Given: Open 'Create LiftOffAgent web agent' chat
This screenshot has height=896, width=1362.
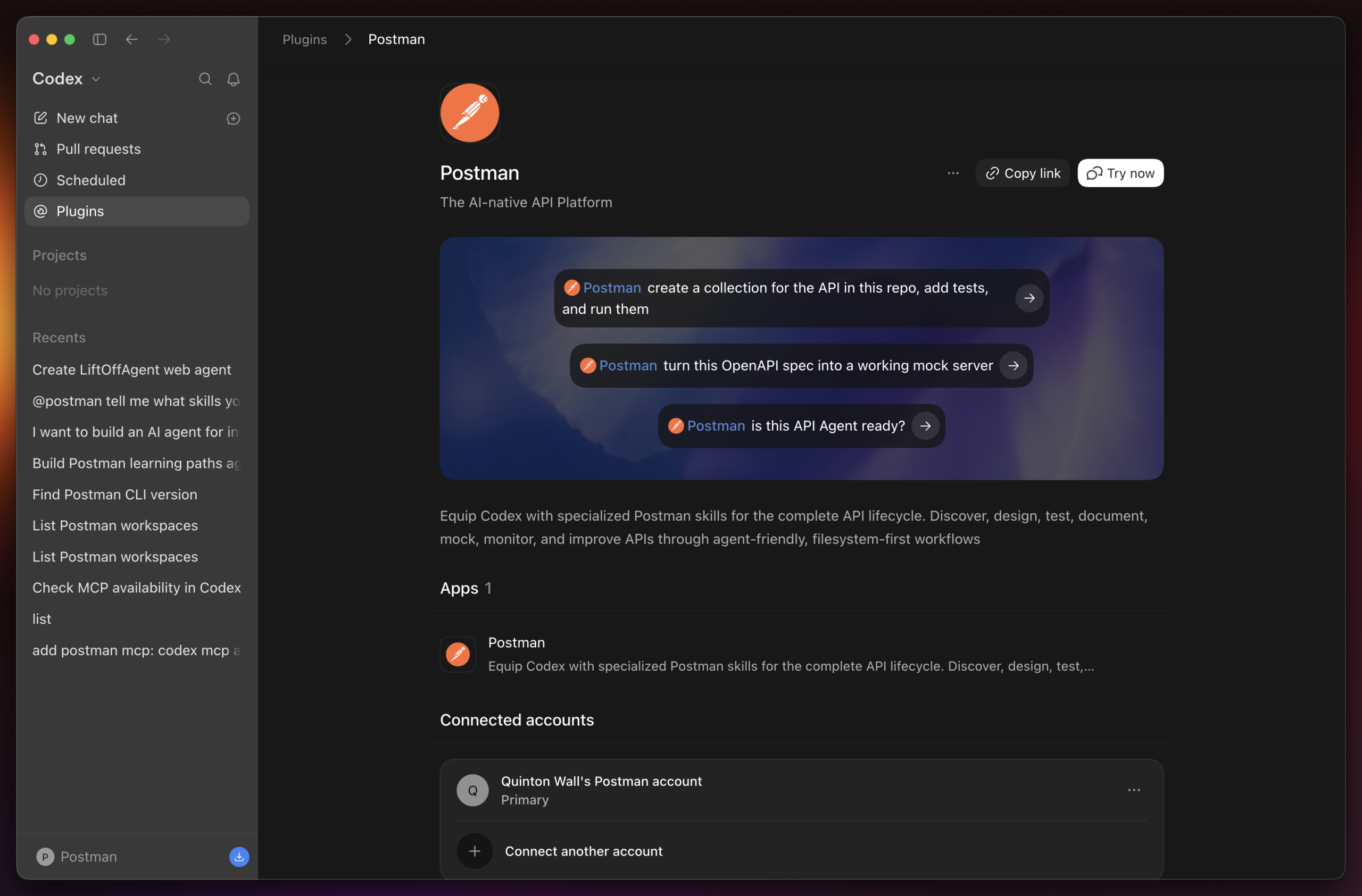Looking at the screenshot, I should tap(137, 370).
